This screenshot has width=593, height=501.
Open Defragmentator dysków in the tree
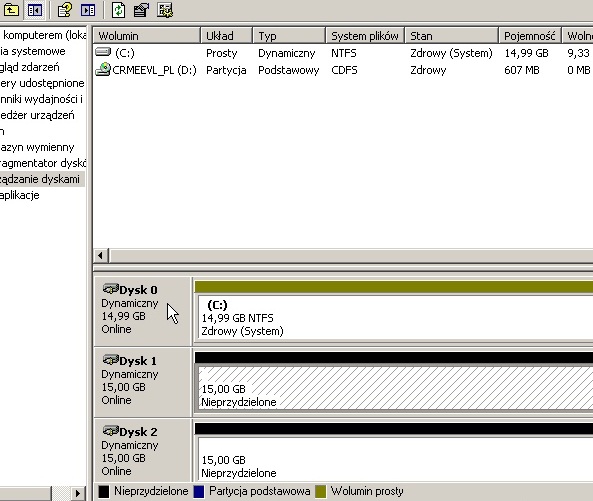(43, 163)
